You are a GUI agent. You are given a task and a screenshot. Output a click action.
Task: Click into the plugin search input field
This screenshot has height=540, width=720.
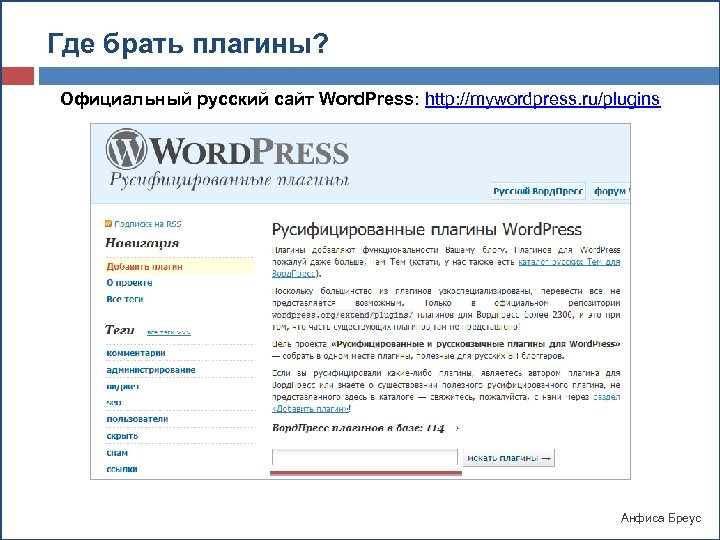pyautogui.click(x=365, y=458)
